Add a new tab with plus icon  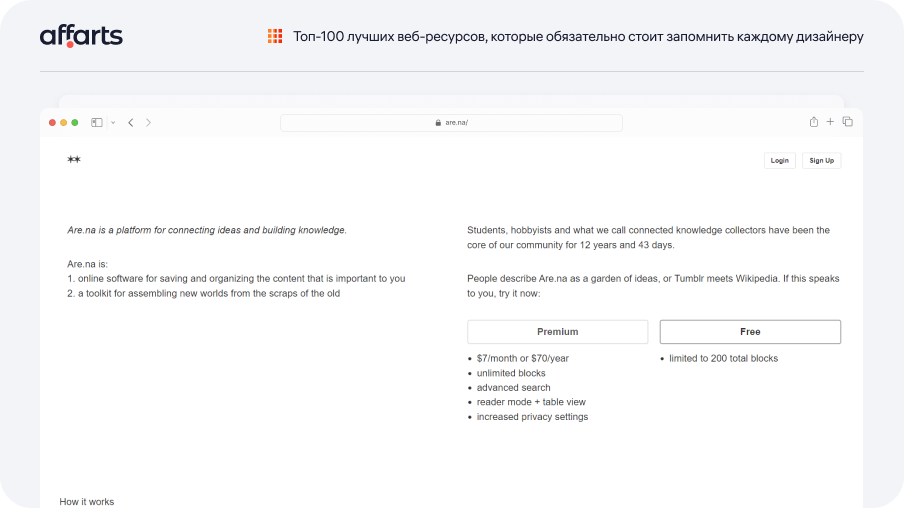830,122
